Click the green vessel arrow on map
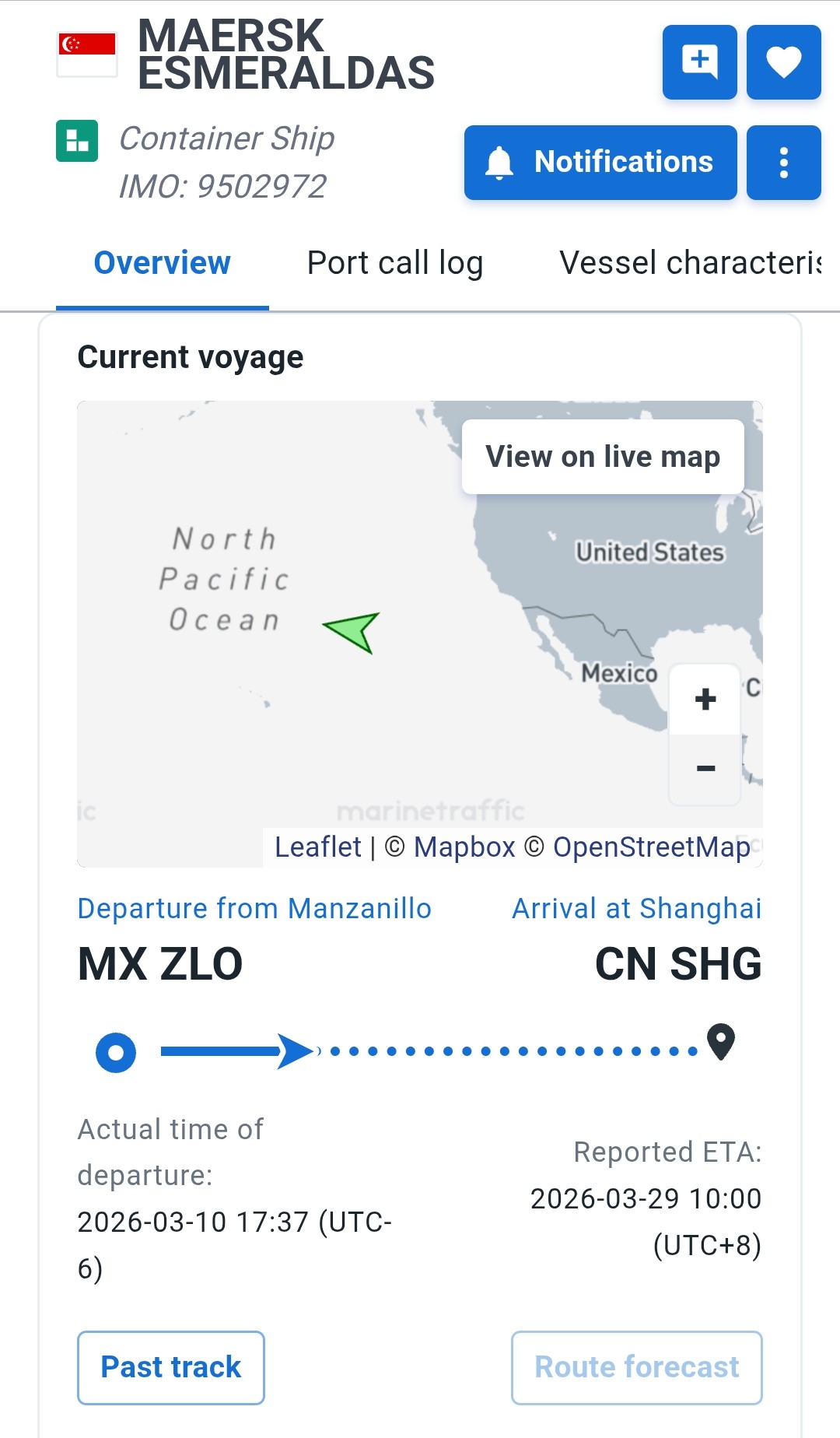The width and height of the screenshot is (840, 1438). [353, 630]
